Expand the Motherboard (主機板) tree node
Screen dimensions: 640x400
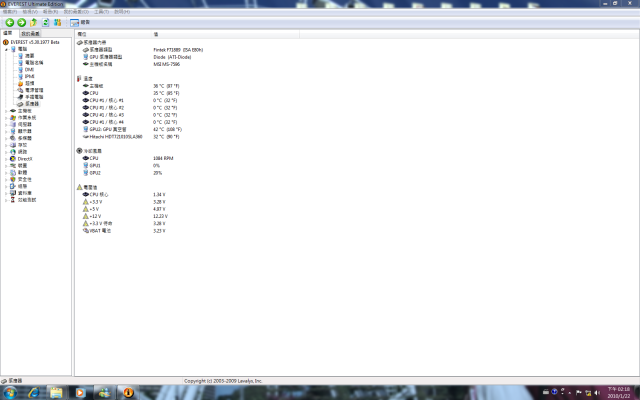[6, 111]
